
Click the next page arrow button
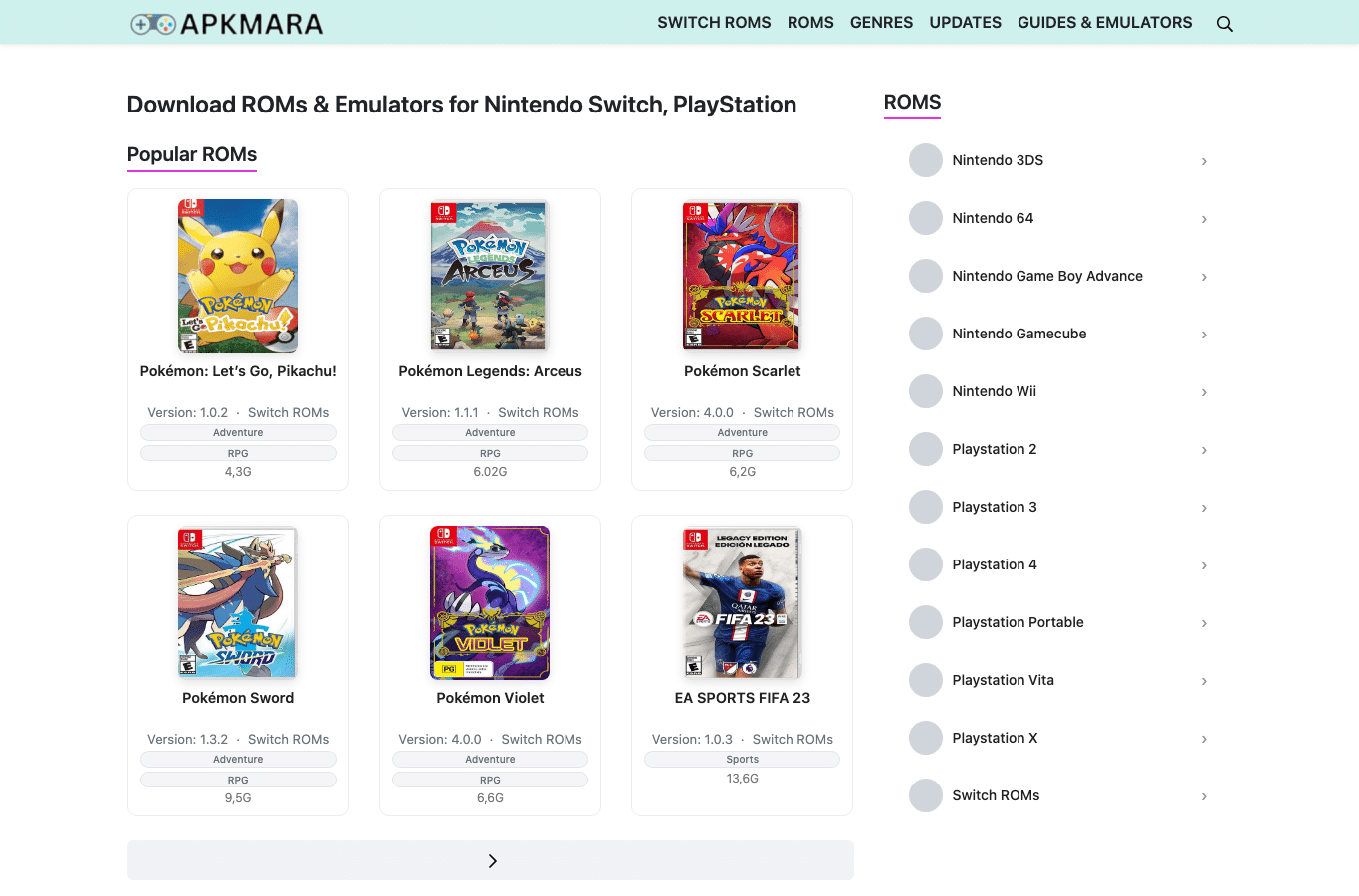click(491, 860)
